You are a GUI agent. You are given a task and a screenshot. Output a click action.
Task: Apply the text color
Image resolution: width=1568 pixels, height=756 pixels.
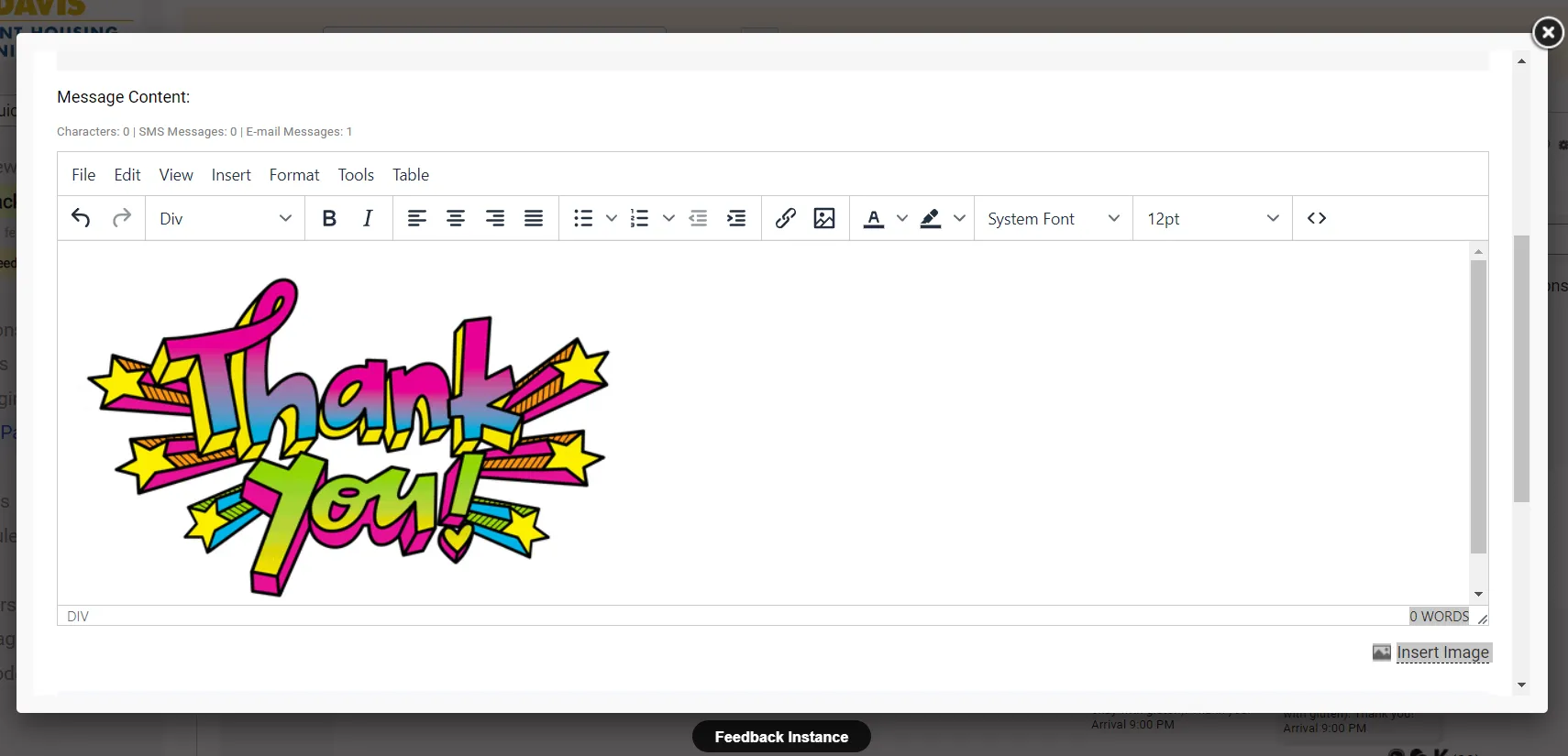[x=874, y=218]
